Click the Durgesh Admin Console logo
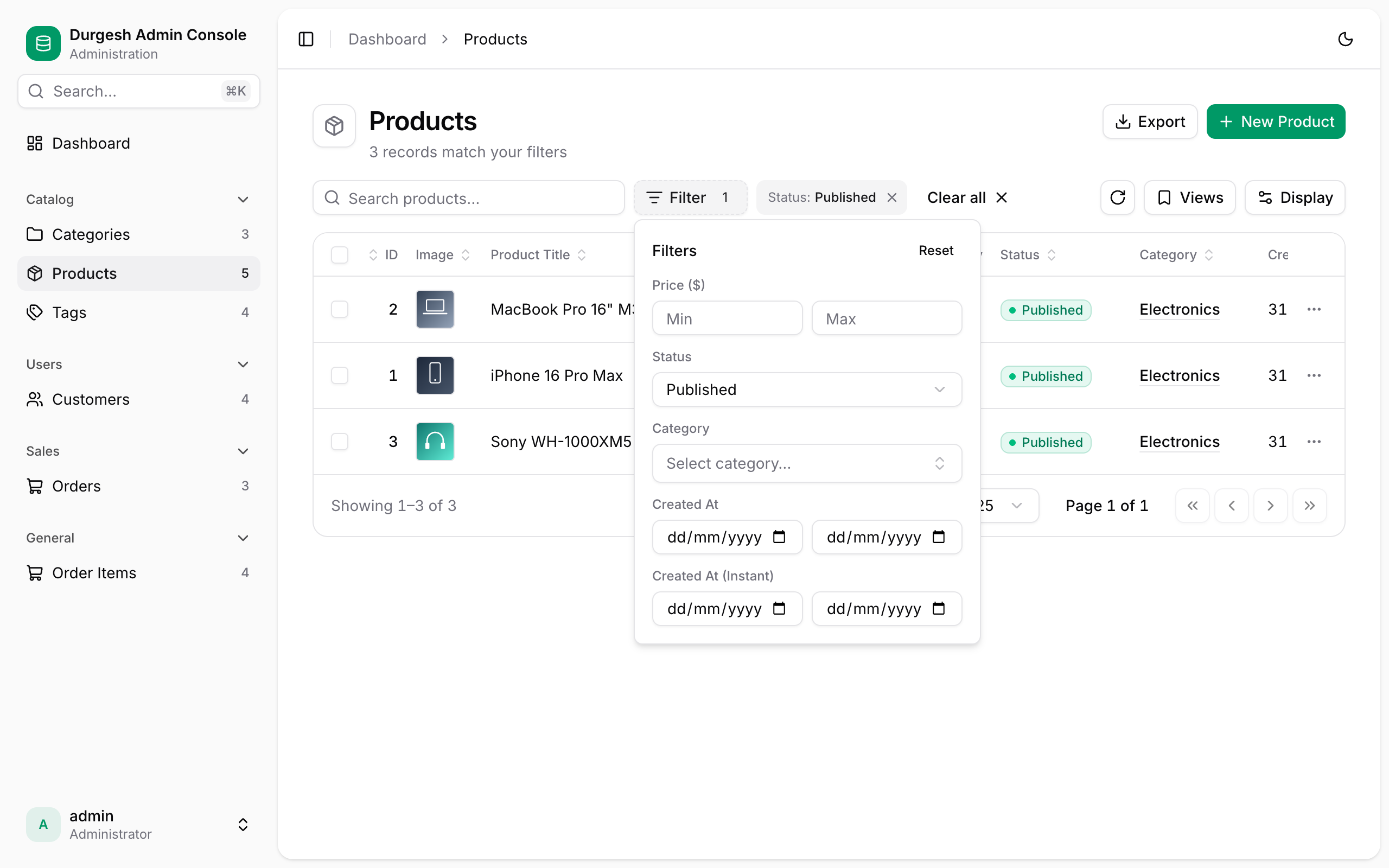The height and width of the screenshot is (868, 1389). tap(43, 43)
